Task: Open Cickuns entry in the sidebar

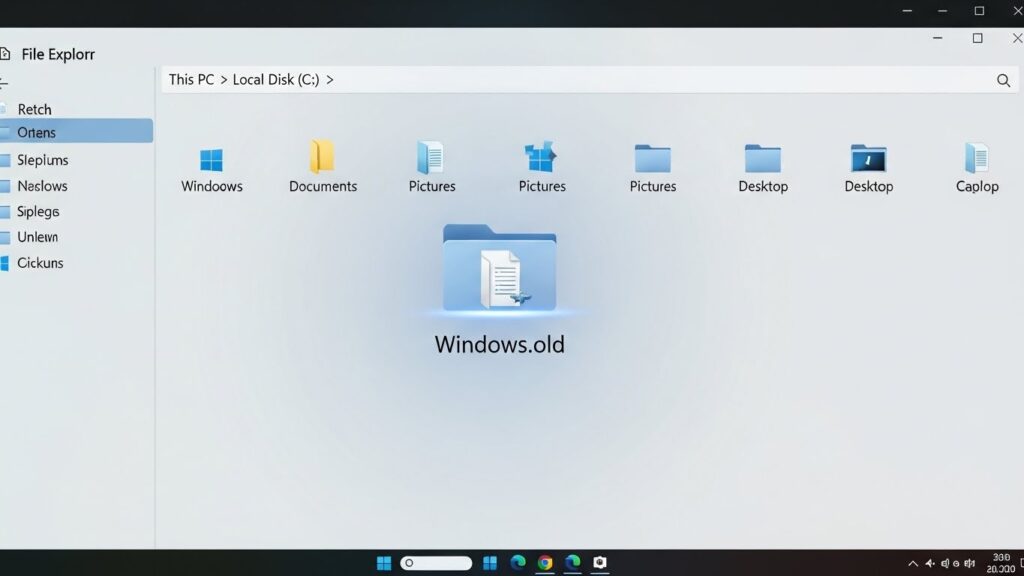Action: tap(40, 263)
